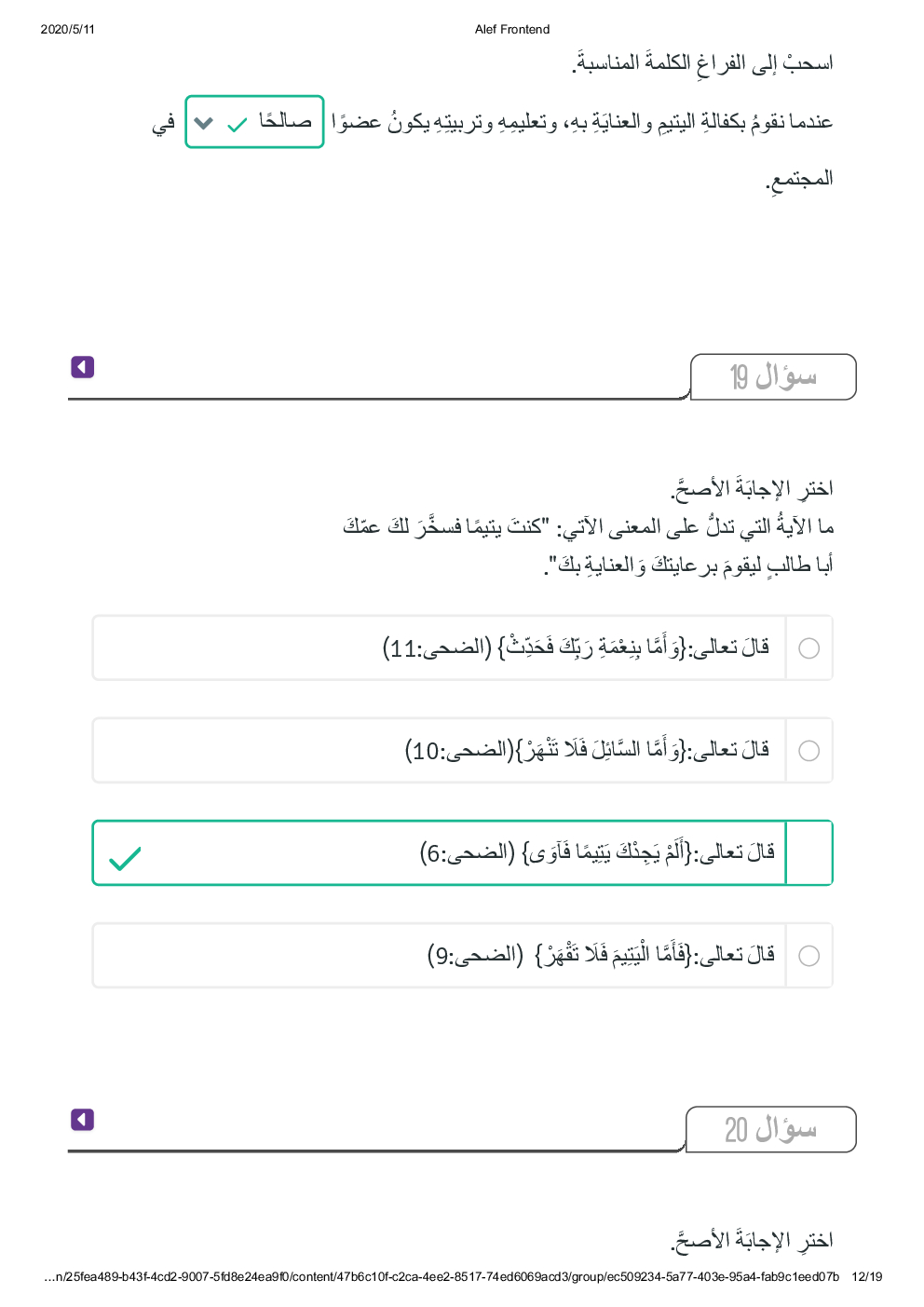Choose the answer text ending with (الضحى:10)
This screenshot has height=1307, width=924.
click(587, 750)
